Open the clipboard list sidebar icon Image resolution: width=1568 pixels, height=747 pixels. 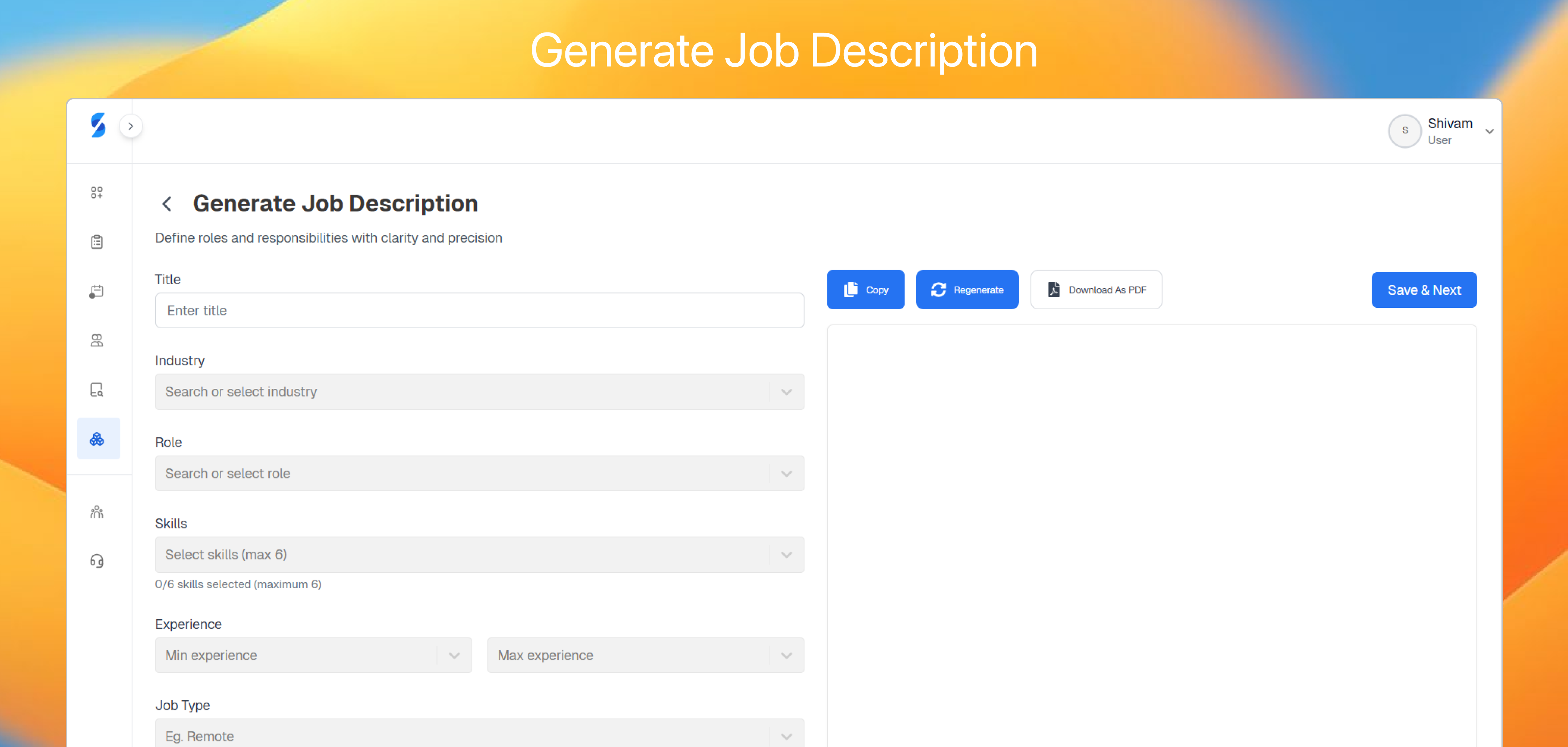(97, 242)
